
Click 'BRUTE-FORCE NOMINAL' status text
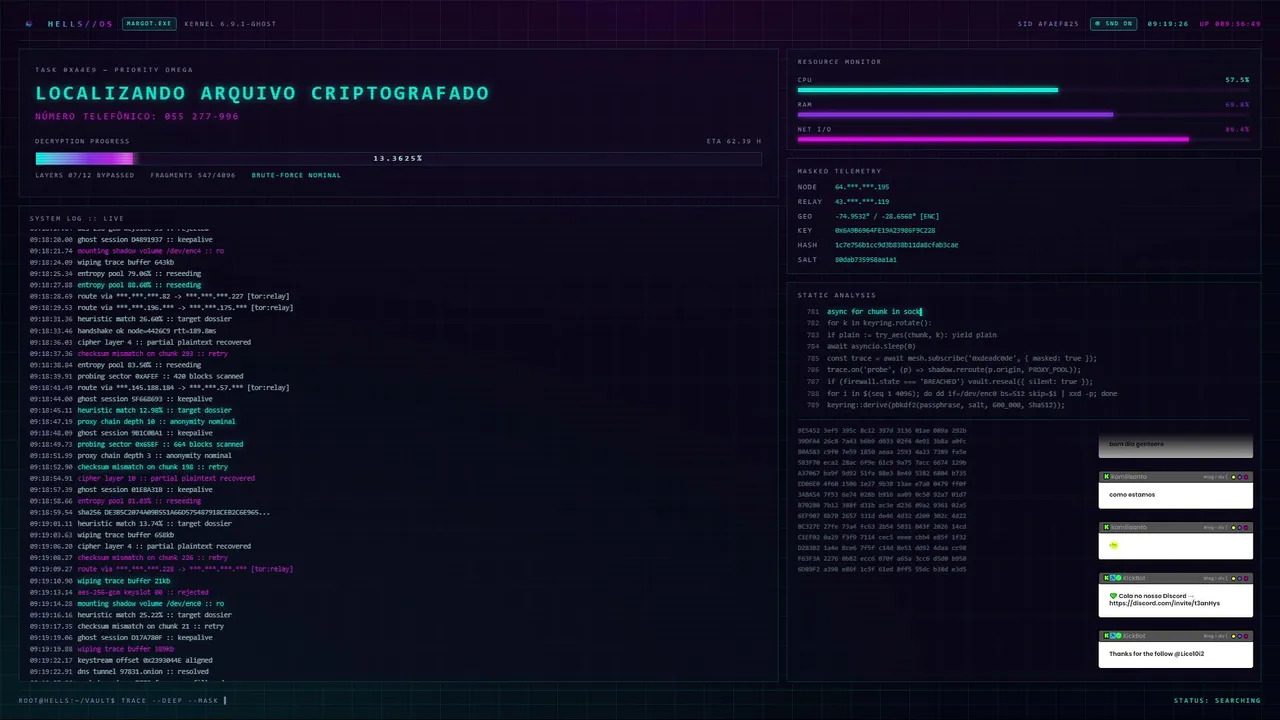pyautogui.click(x=296, y=175)
